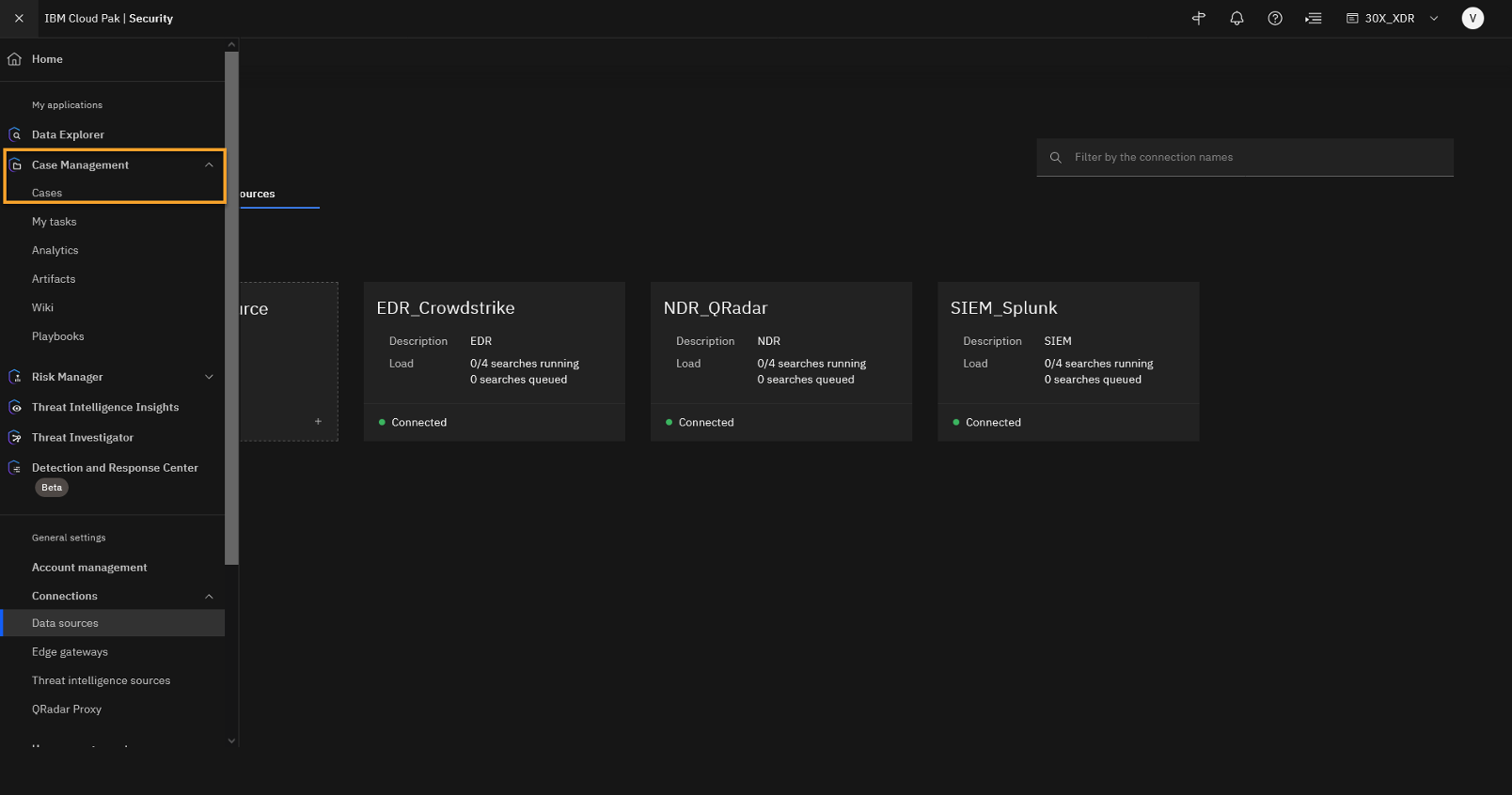Open the list panel icon in header
The width and height of the screenshot is (1512, 795).
[x=1314, y=18]
